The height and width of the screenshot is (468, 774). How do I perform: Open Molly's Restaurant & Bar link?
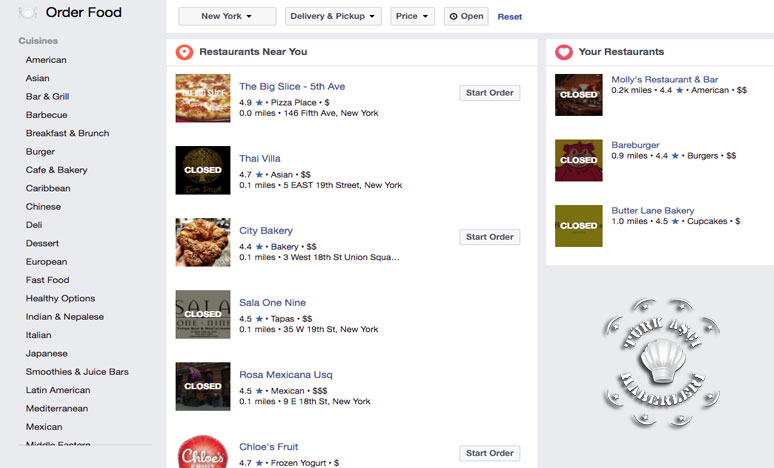(664, 79)
